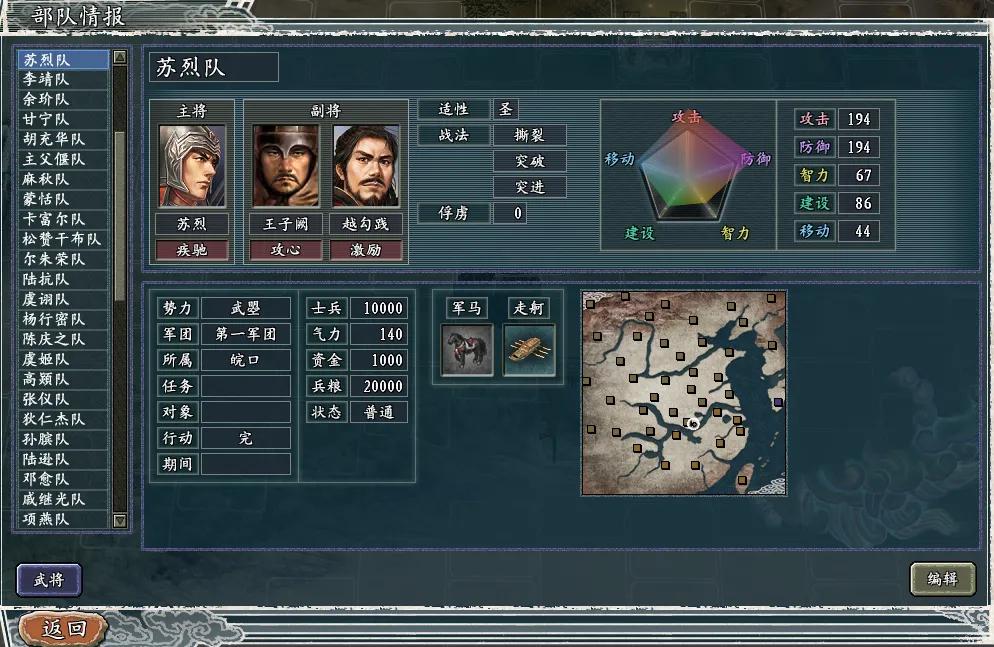Click the 武将 button
This screenshot has height=647, width=994.
49,580
